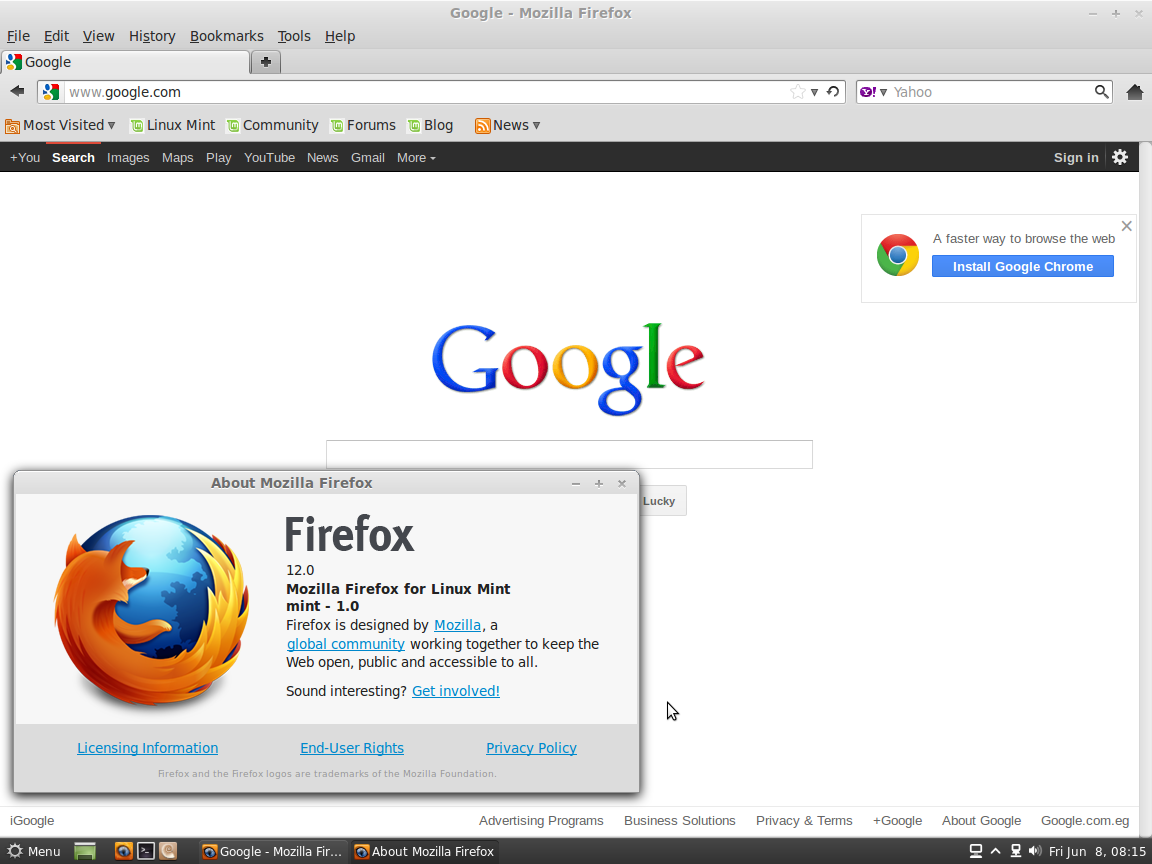Screen dimensions: 1152x864
Task: Click the Google site identity icon in the address bar
Action: 51,92
